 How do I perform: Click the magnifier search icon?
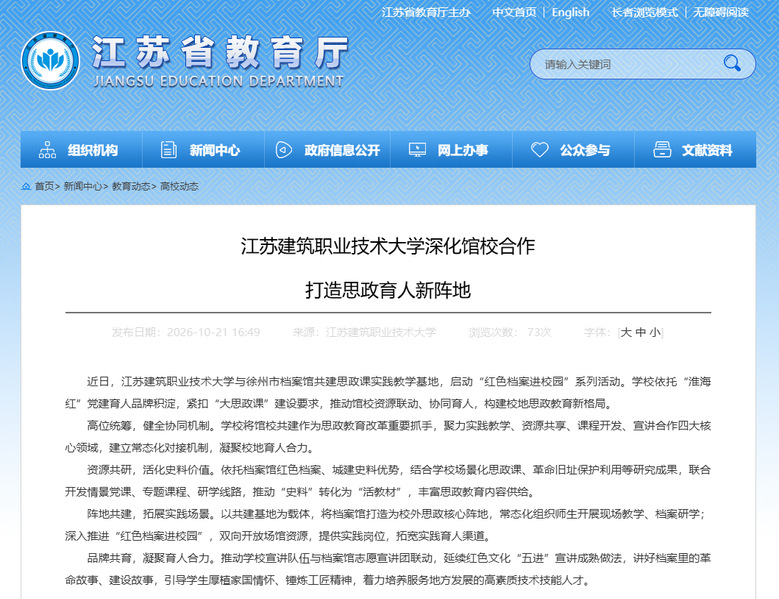coord(732,63)
